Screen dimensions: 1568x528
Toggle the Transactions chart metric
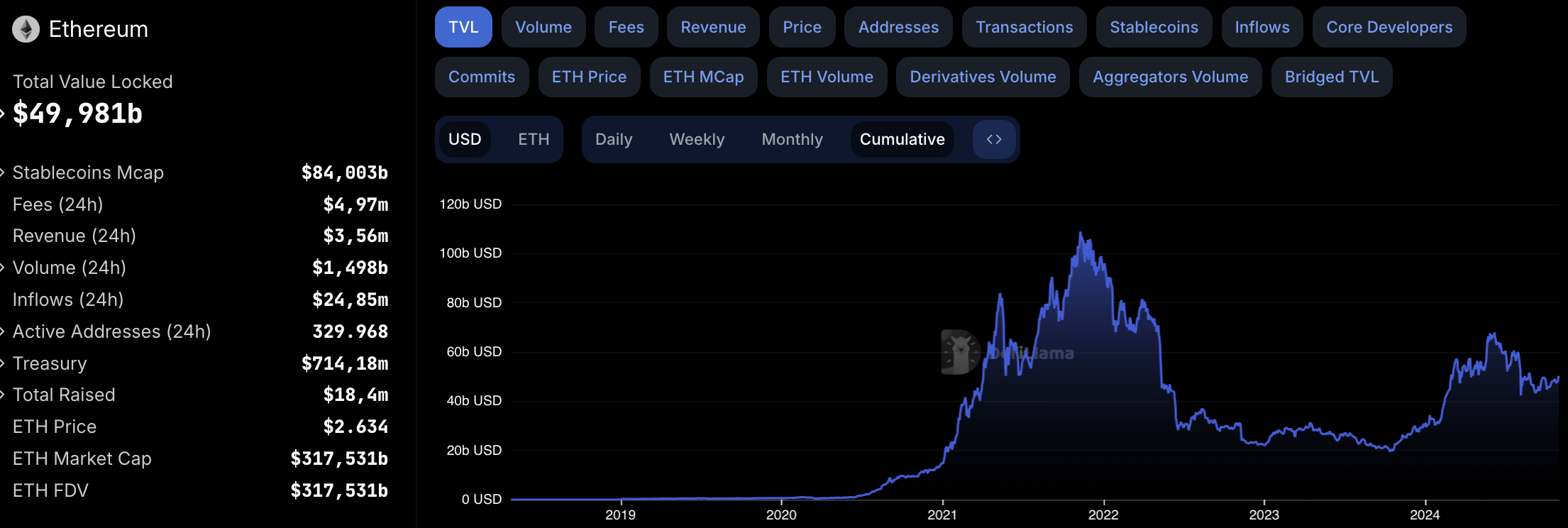point(1025,27)
